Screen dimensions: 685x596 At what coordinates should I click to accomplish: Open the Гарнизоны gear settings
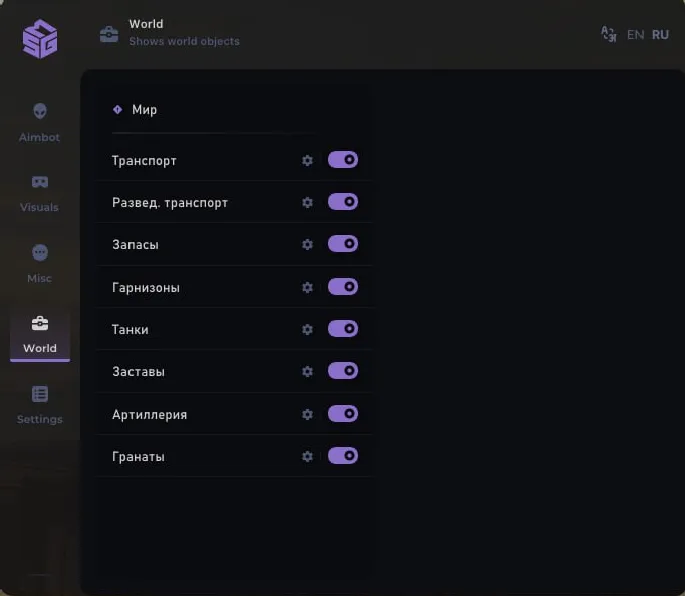click(308, 287)
